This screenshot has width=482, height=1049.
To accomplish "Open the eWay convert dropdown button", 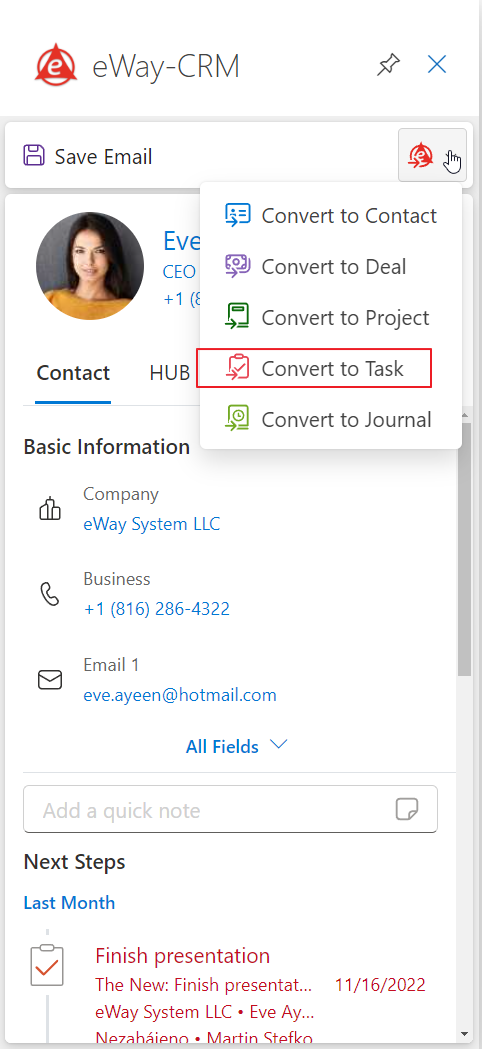I will tap(432, 155).
